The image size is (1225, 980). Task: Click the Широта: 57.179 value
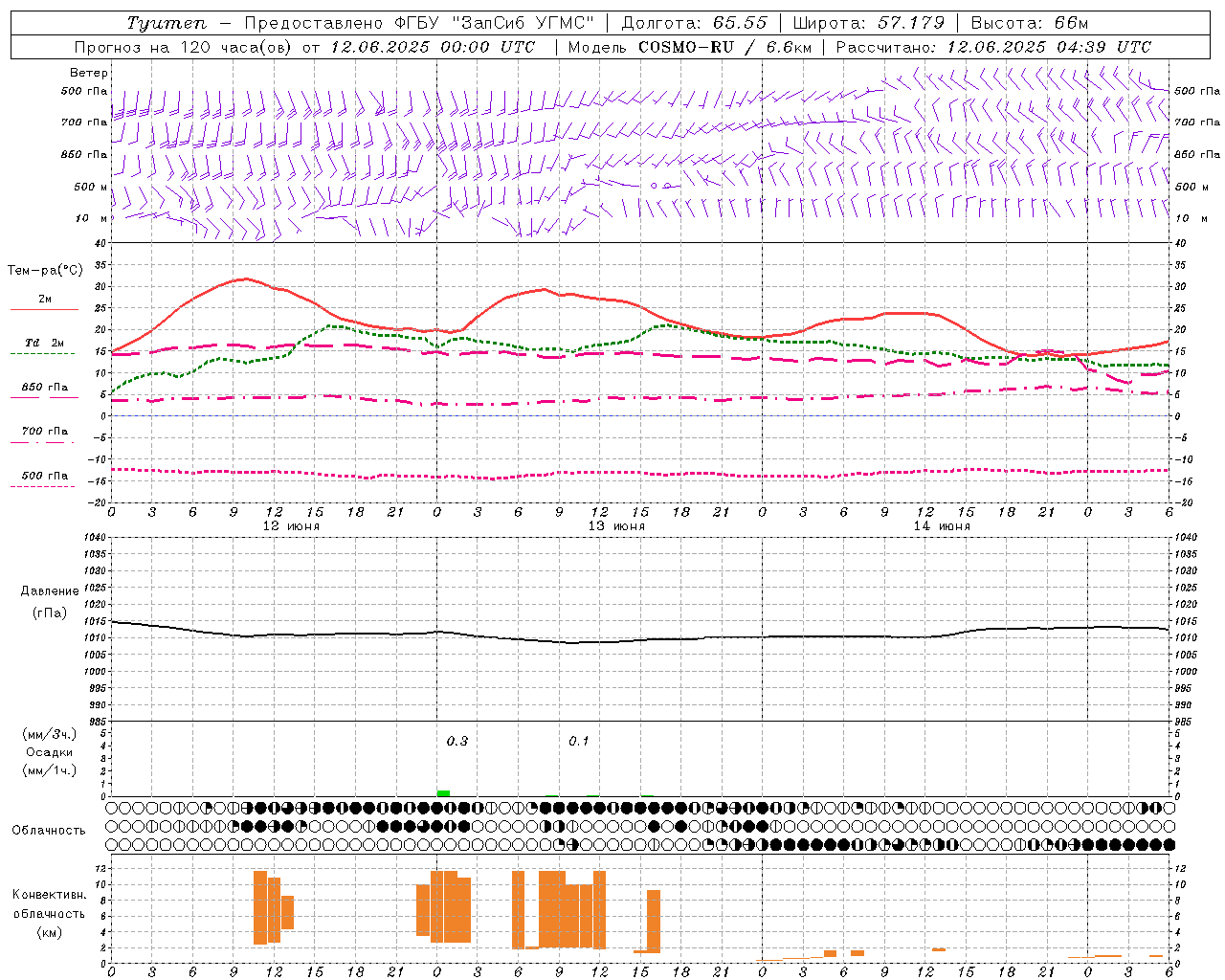(x=868, y=23)
